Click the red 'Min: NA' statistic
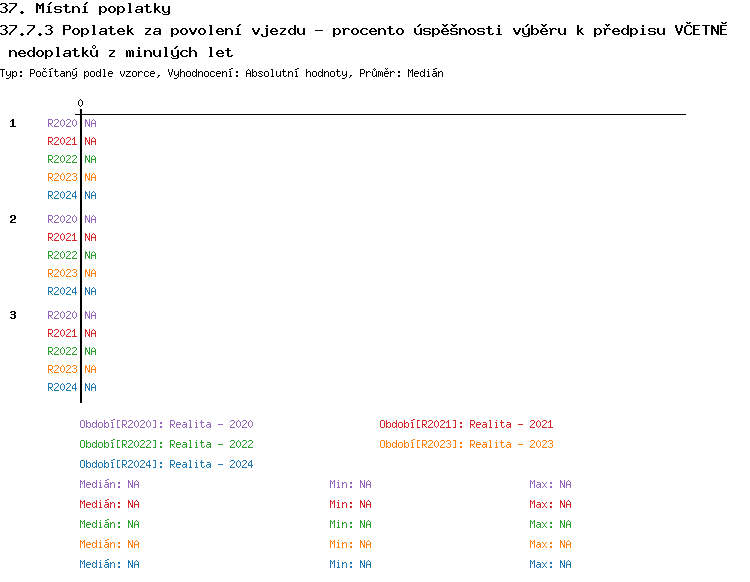This screenshot has width=750, height=582. (x=350, y=504)
